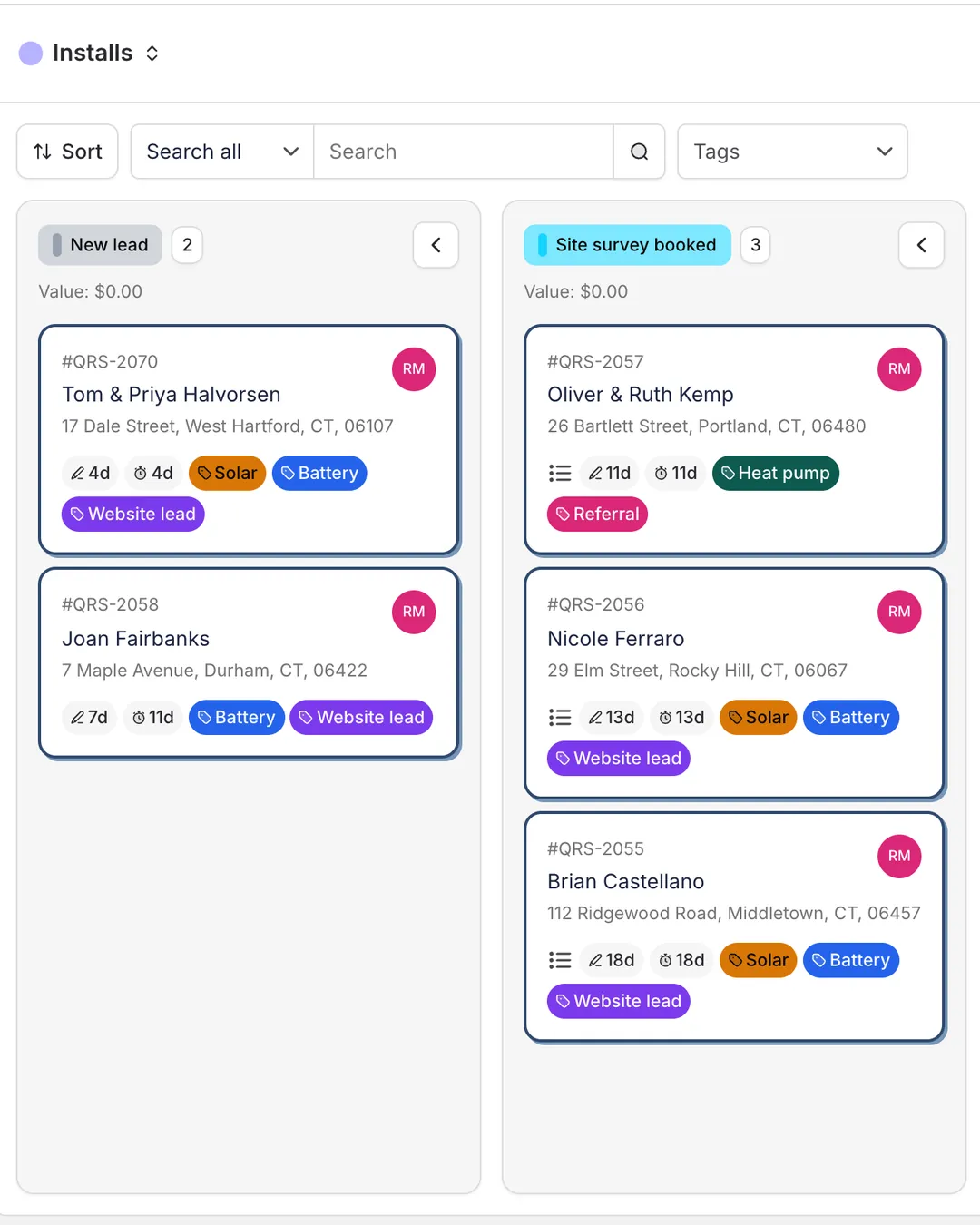Screen dimensions: 980x1225
Task: Click RM avatar on Nicole Ferraro card
Action: point(899,612)
